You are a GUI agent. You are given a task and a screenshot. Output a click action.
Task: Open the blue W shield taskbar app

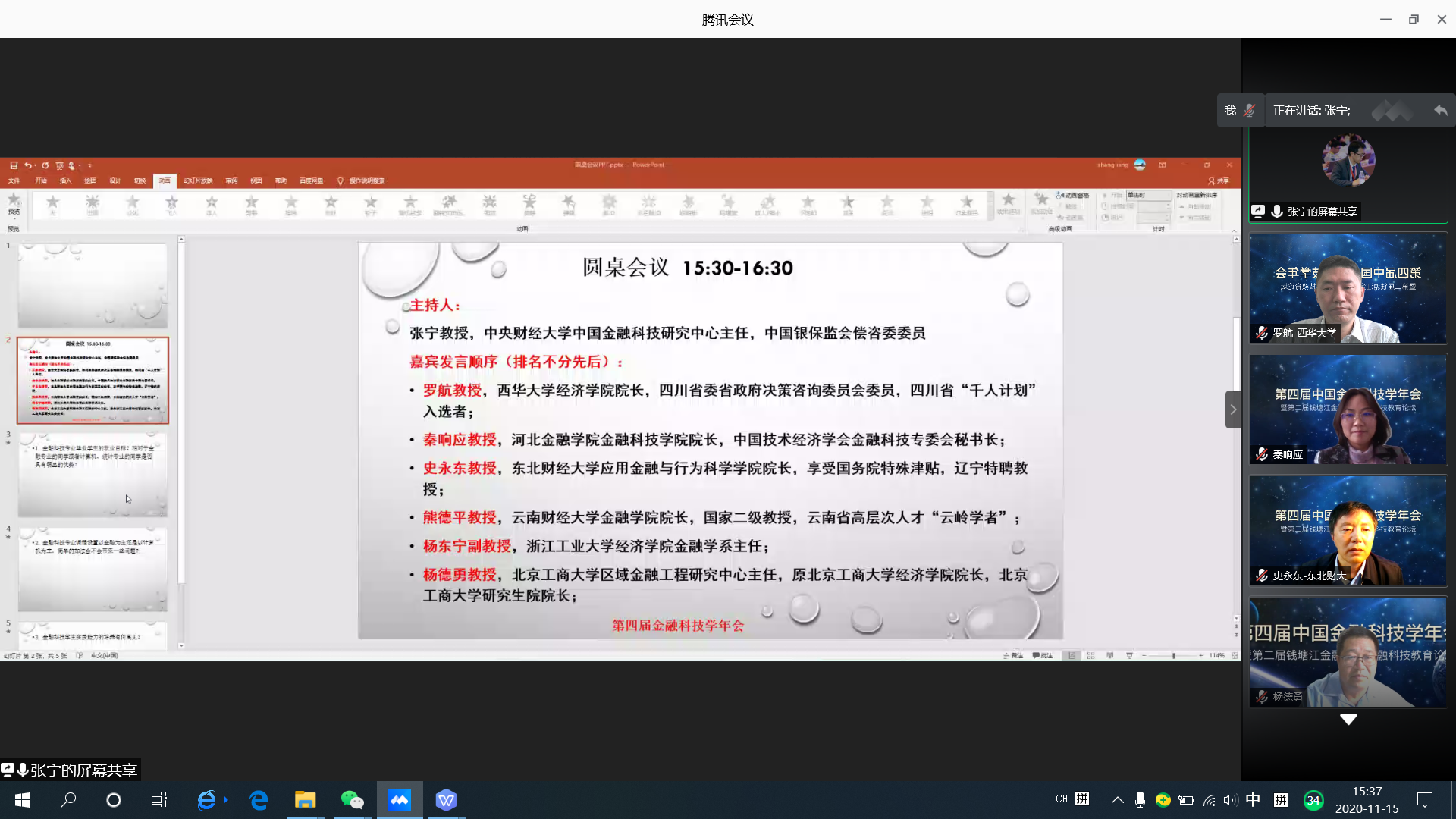[446, 800]
